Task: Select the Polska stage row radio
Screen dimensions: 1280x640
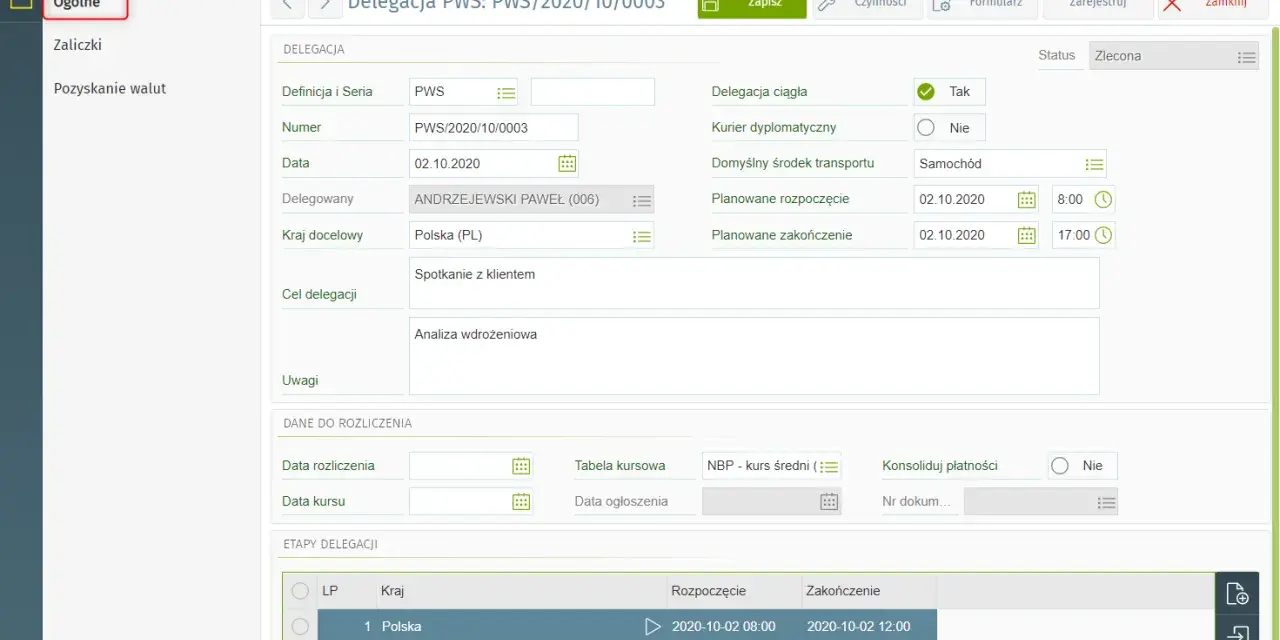Action: (300, 627)
